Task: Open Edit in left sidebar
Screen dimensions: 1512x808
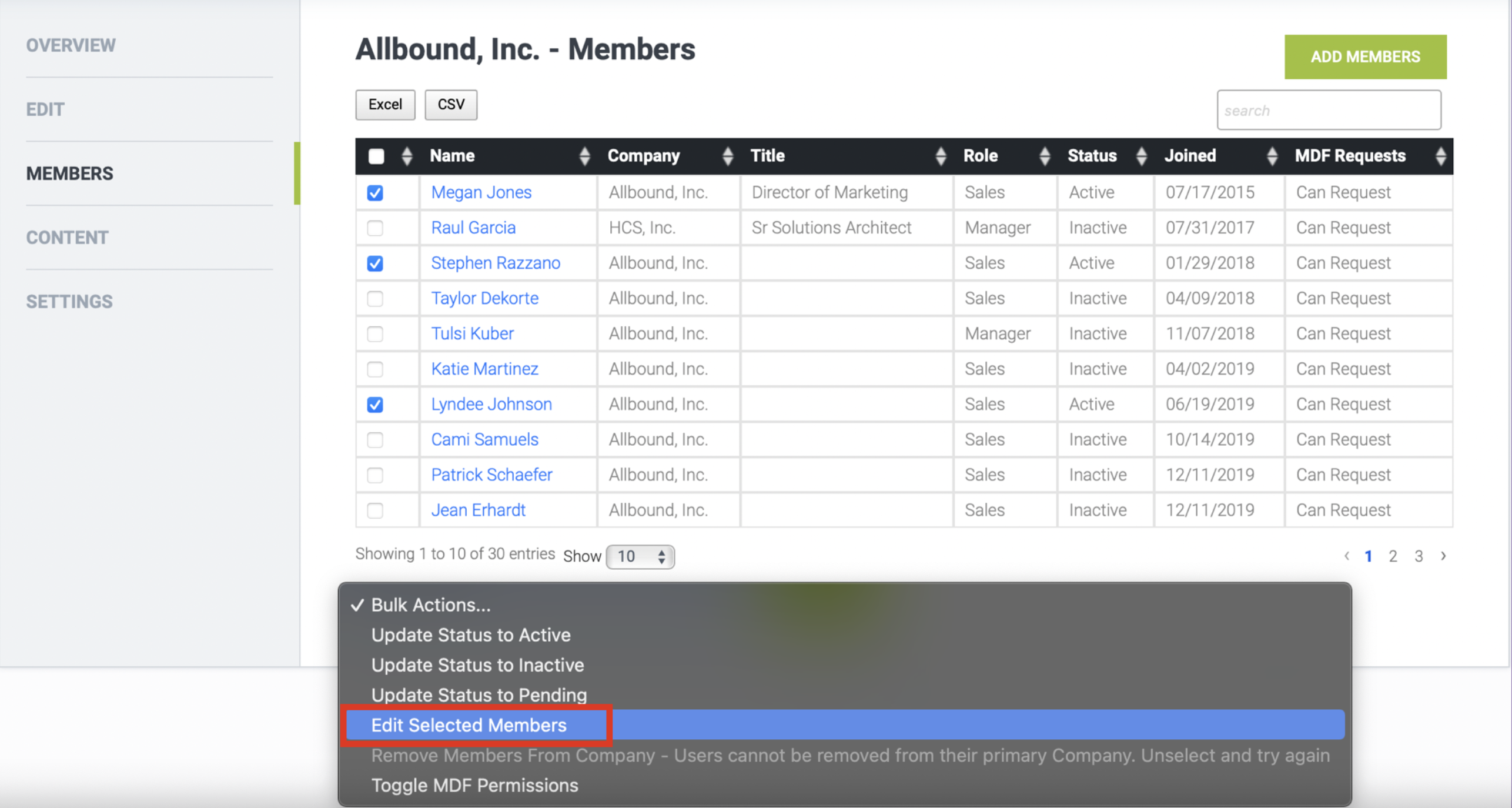Action: (x=45, y=109)
